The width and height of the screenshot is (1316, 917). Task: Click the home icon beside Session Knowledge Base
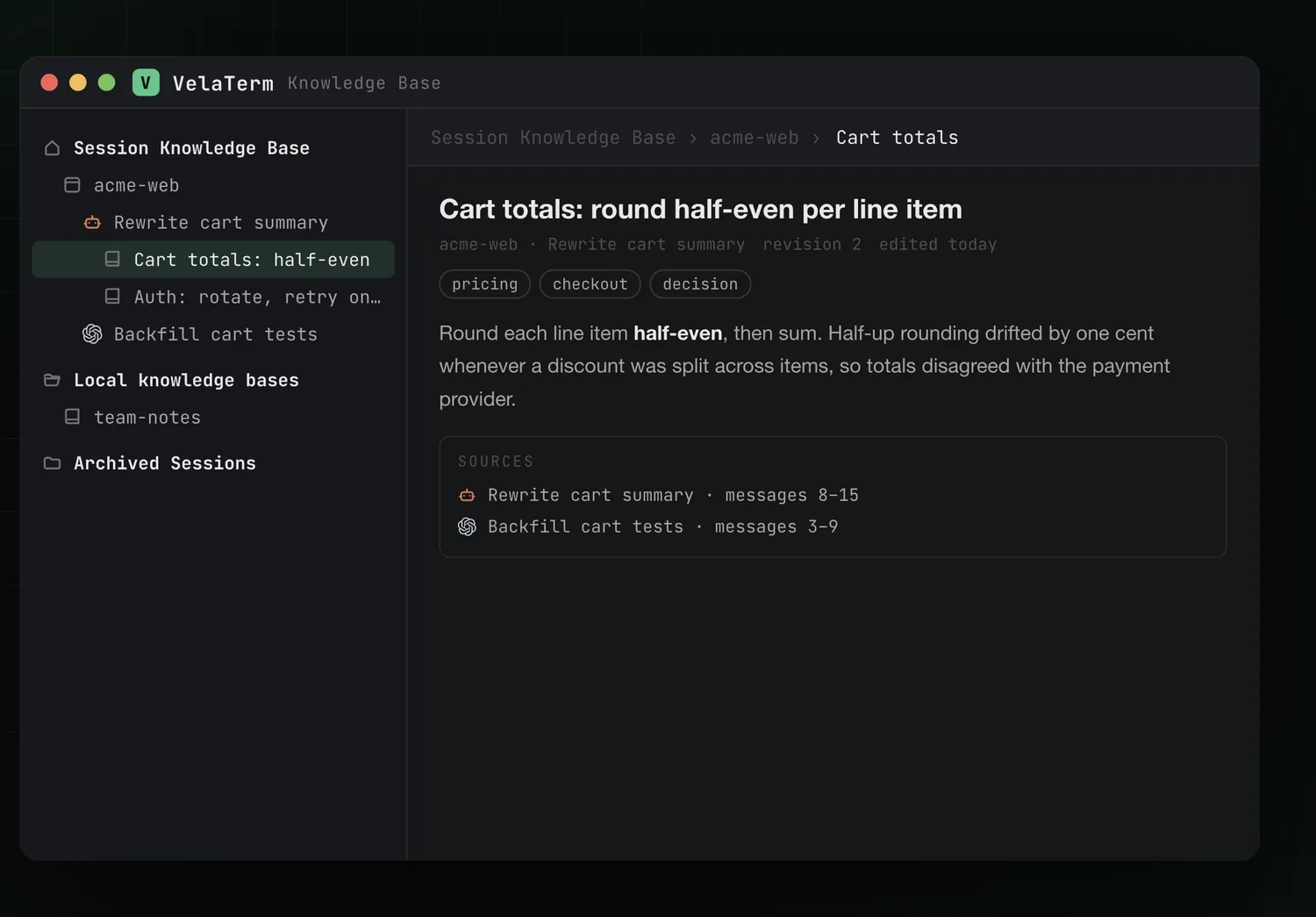click(53, 148)
